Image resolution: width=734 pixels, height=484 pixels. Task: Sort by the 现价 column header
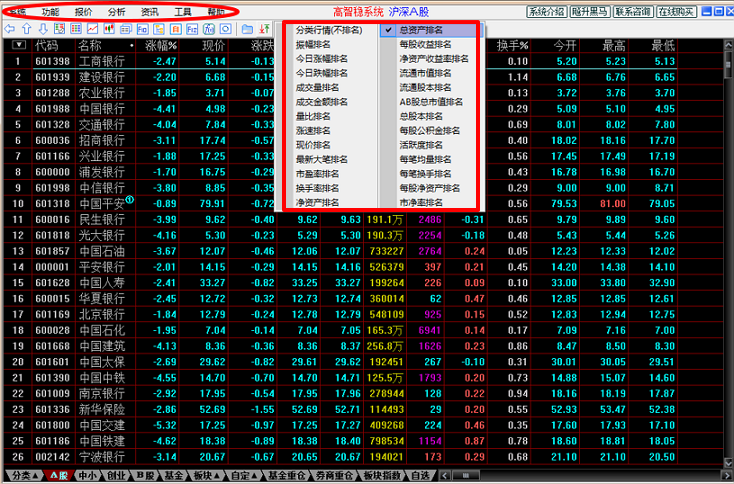[x=213, y=45]
